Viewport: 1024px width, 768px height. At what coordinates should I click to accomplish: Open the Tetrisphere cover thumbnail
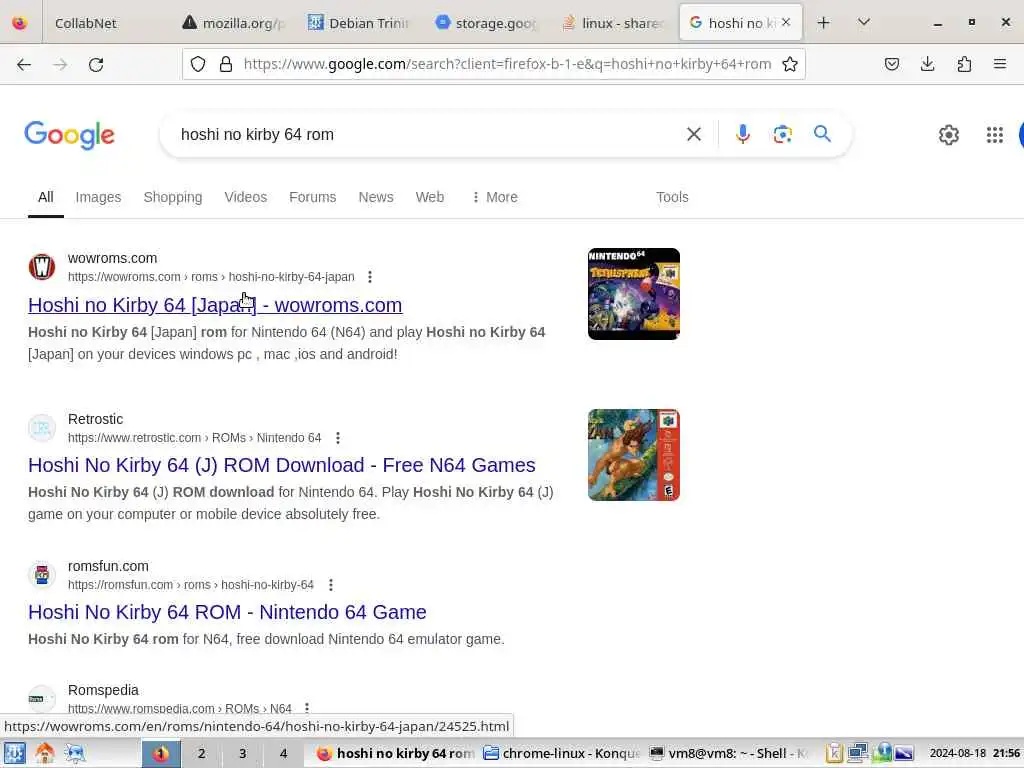633,294
